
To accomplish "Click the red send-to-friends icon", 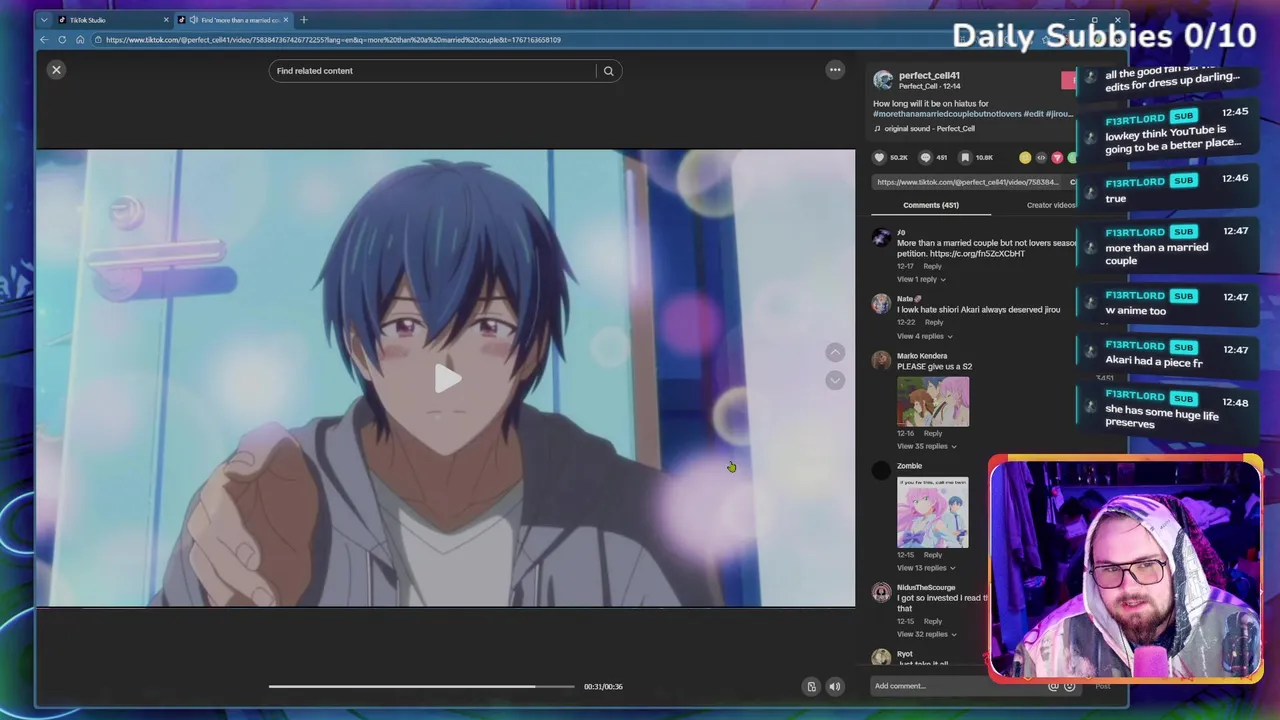I will click(x=1057, y=157).
